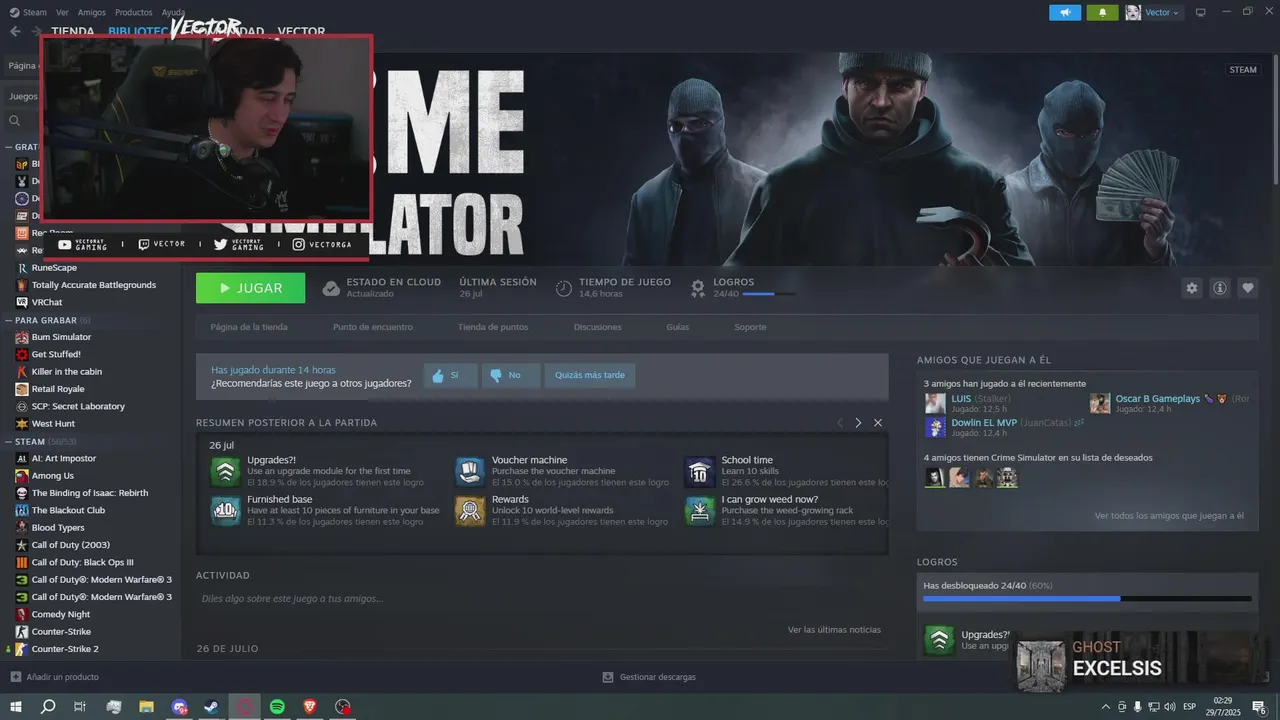Open Oscar B Gameplays friend avatar
This screenshot has width=1280, height=720.
coord(1100,403)
